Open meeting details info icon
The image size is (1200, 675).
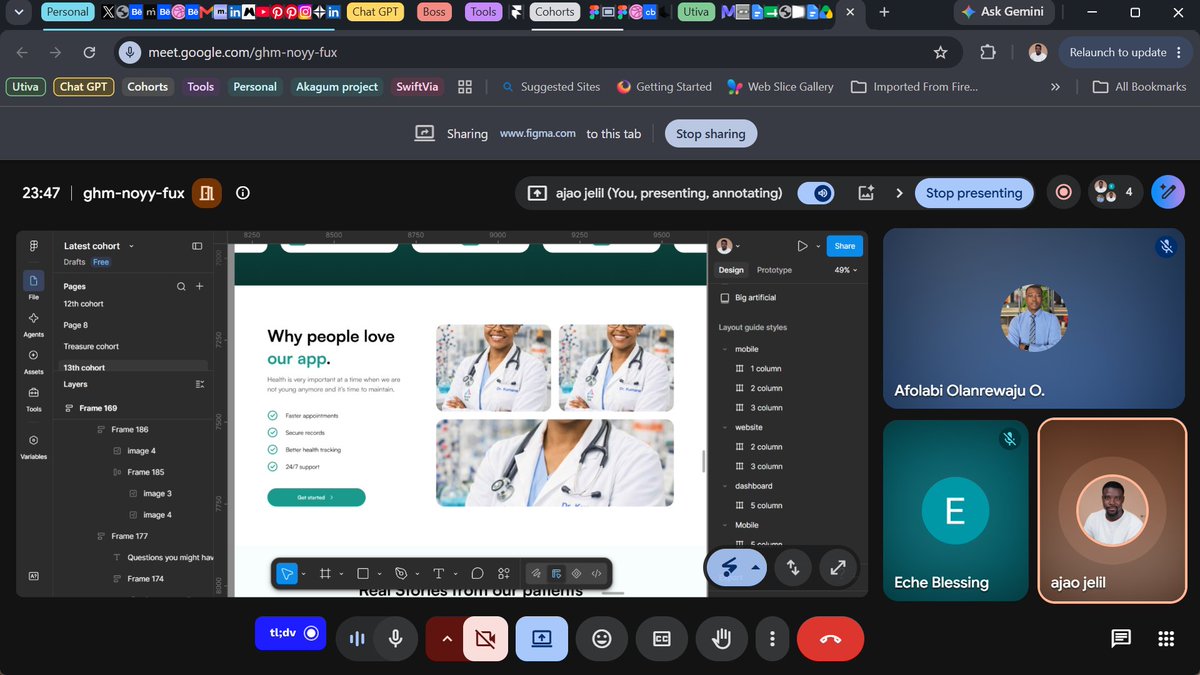click(x=243, y=193)
